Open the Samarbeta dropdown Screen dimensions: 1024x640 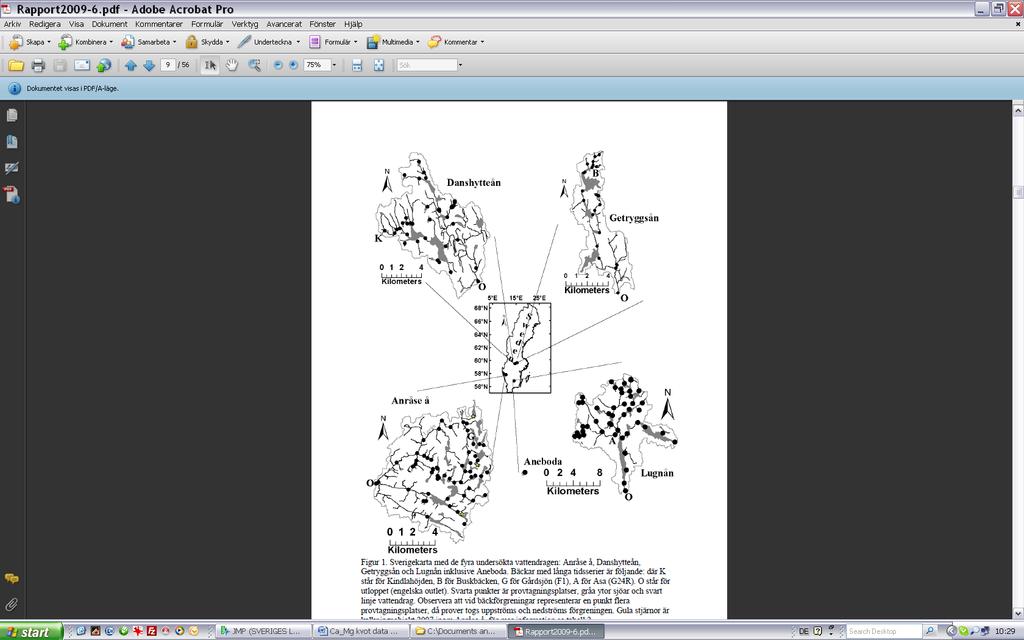(x=148, y=42)
